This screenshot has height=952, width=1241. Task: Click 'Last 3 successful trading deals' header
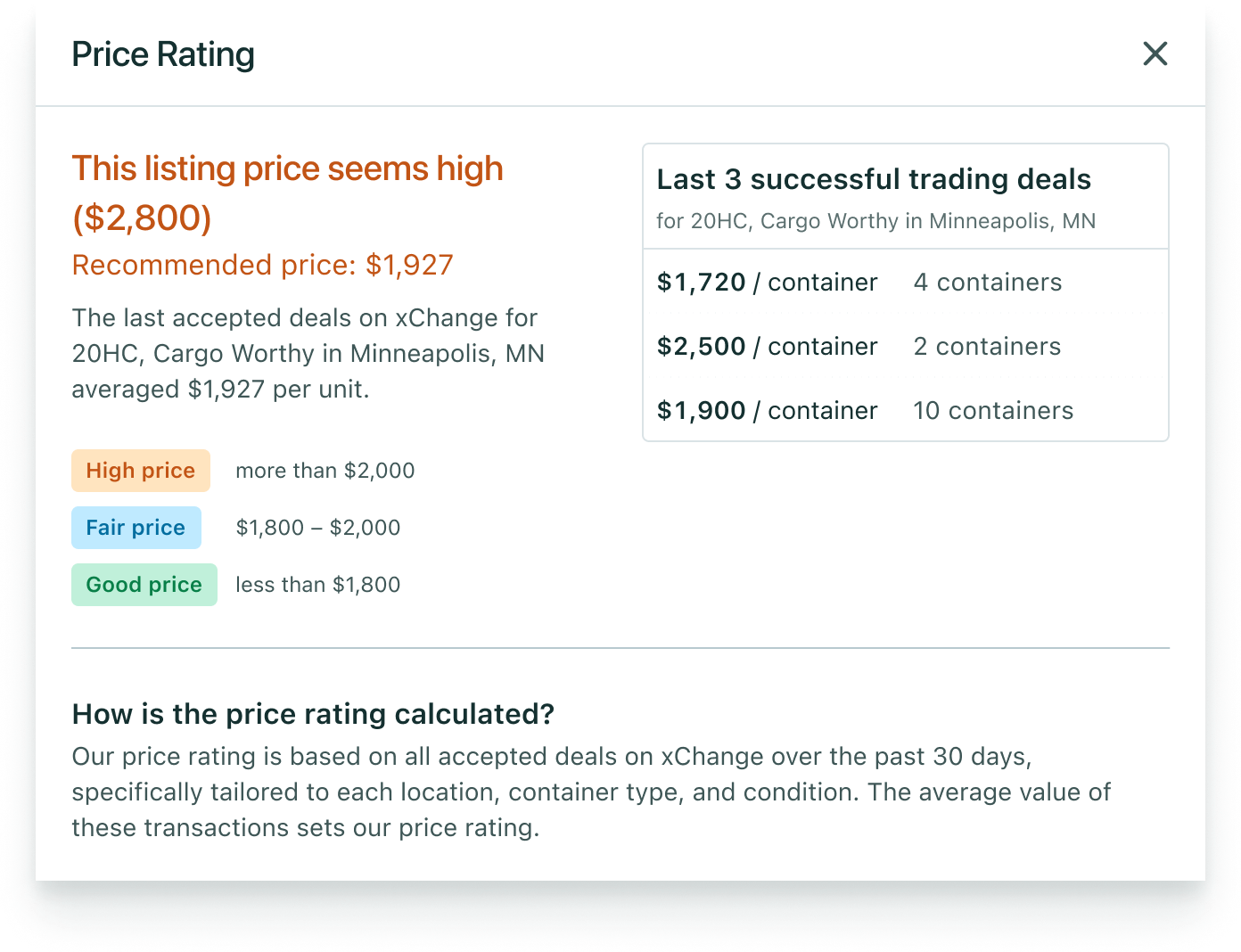[x=874, y=179]
